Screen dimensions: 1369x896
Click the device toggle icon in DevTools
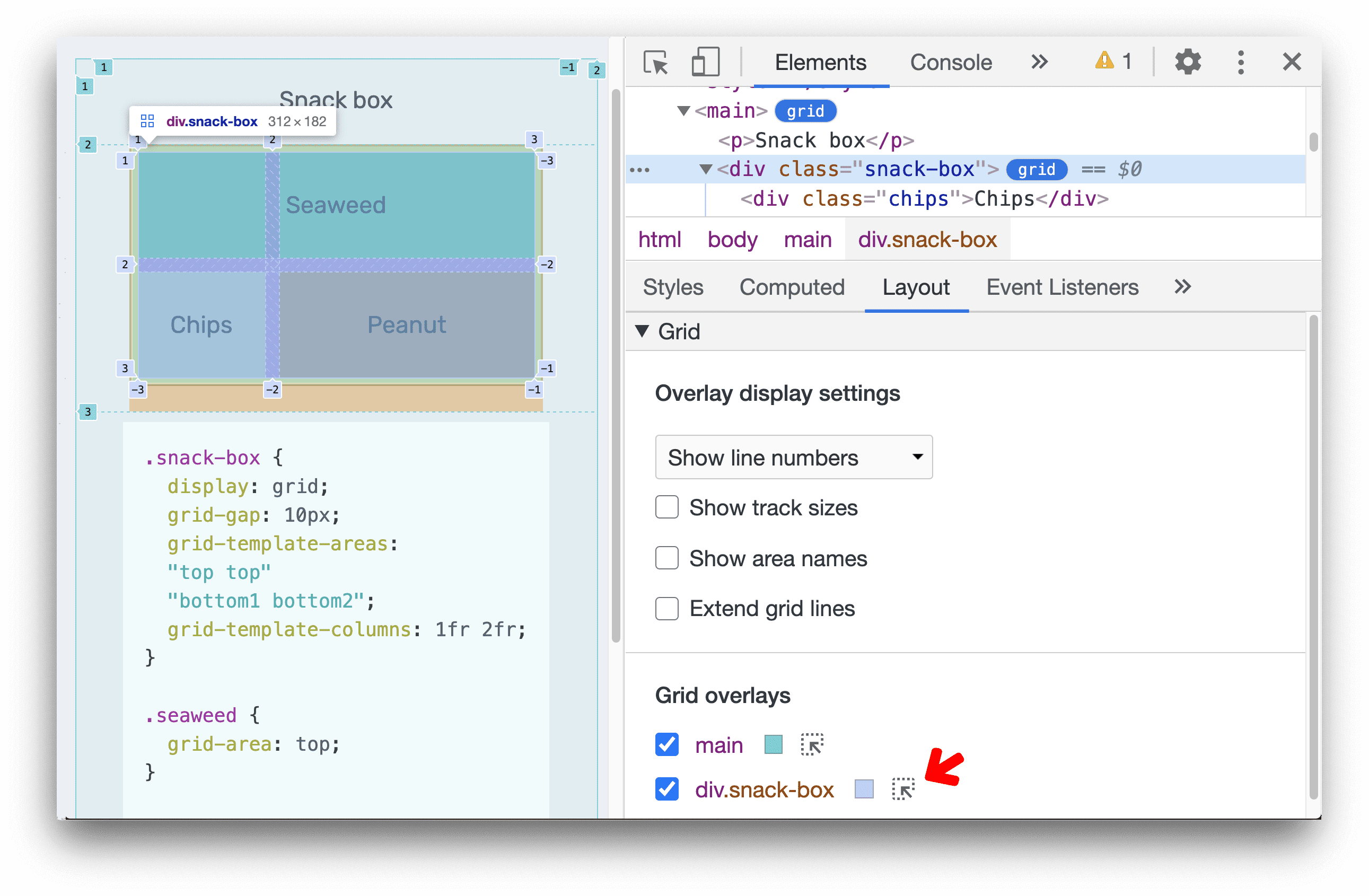[700, 63]
